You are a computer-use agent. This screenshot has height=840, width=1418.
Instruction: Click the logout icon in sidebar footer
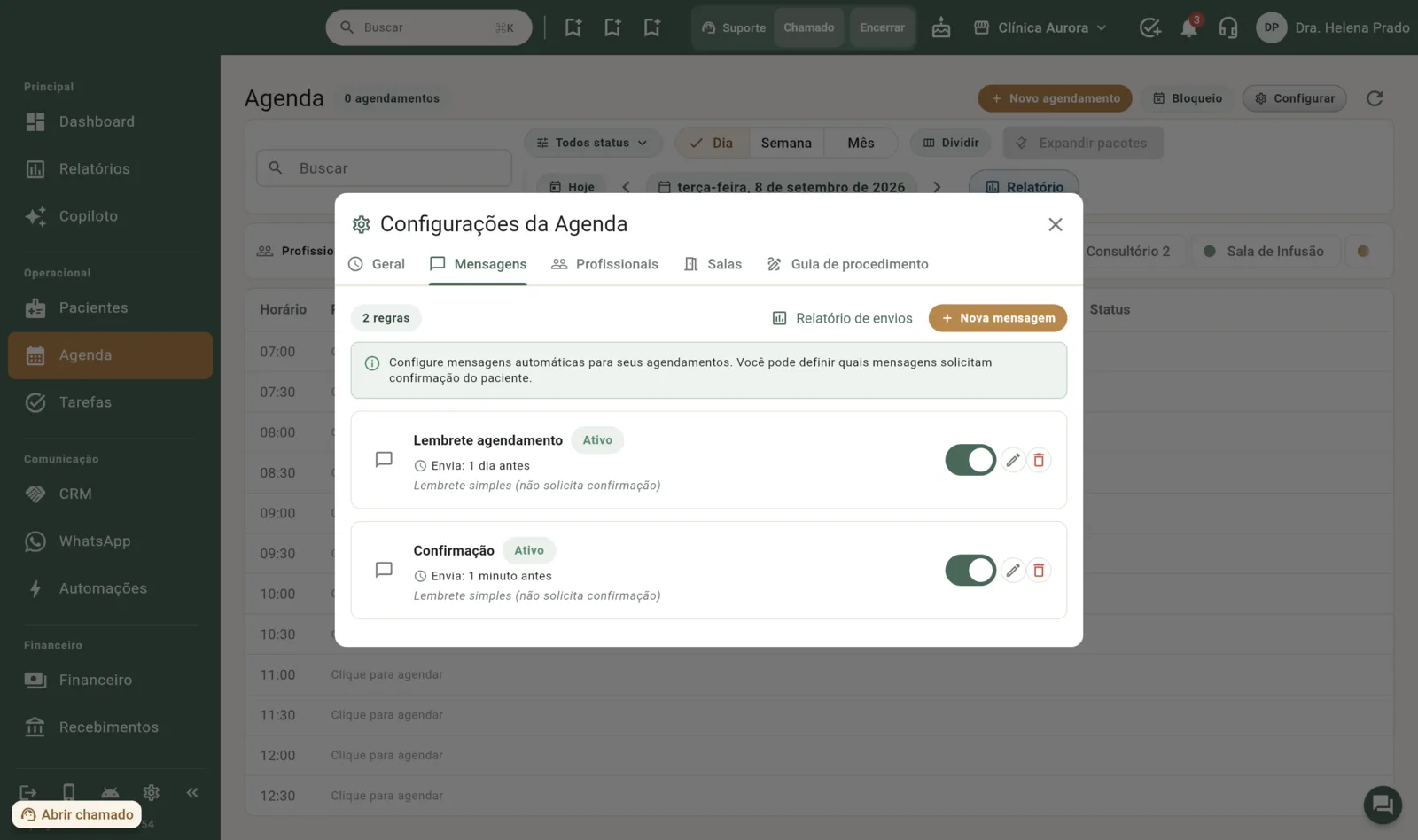tap(28, 792)
